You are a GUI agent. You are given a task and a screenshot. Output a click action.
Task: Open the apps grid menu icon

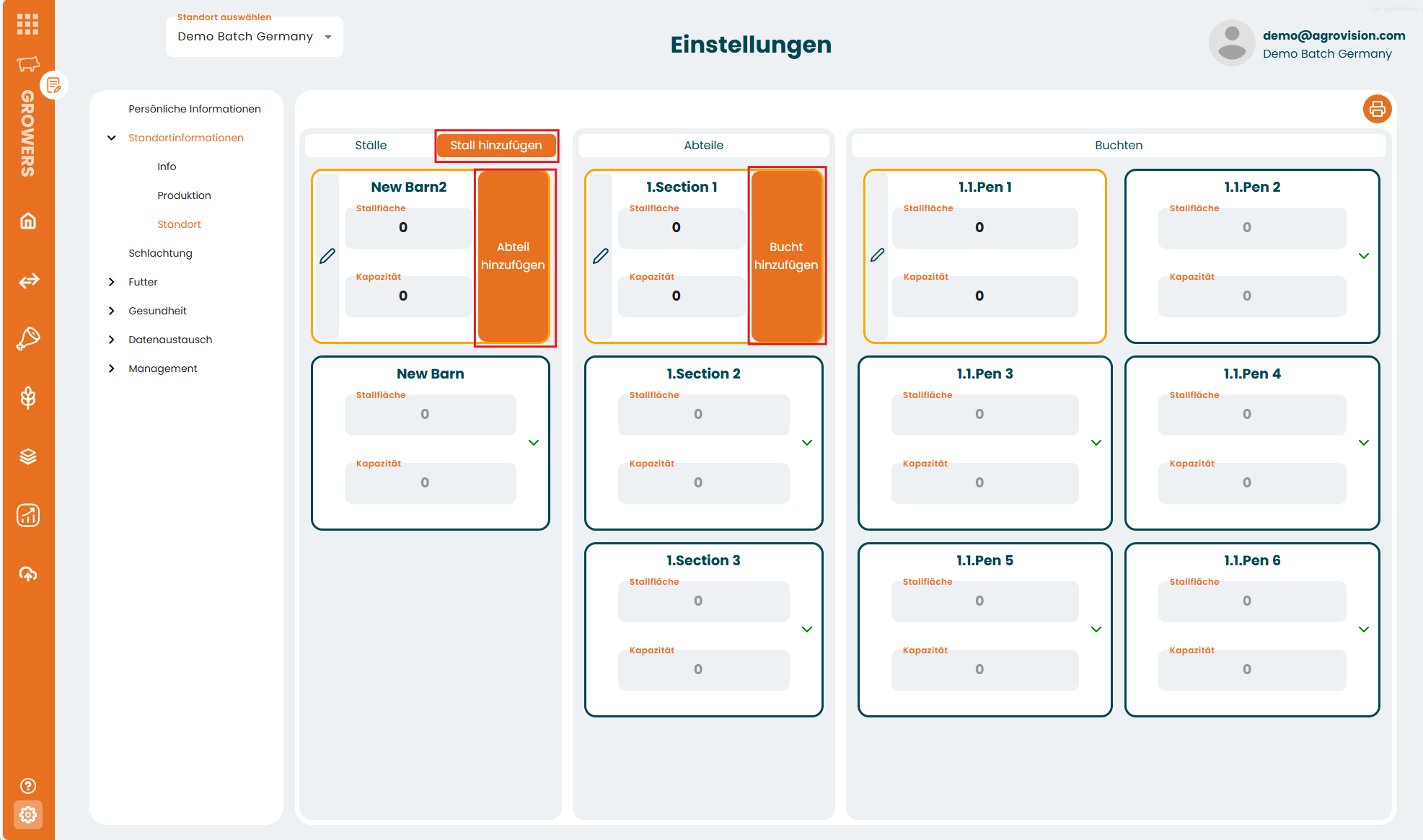pyautogui.click(x=27, y=24)
